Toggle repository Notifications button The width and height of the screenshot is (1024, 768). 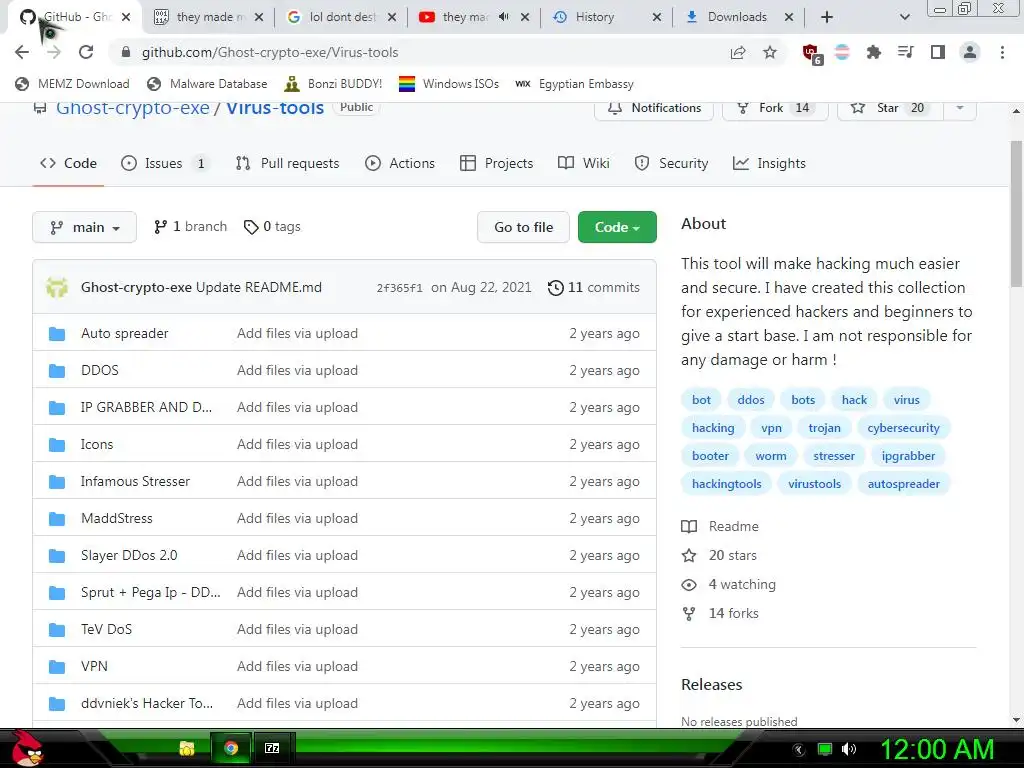(x=654, y=108)
